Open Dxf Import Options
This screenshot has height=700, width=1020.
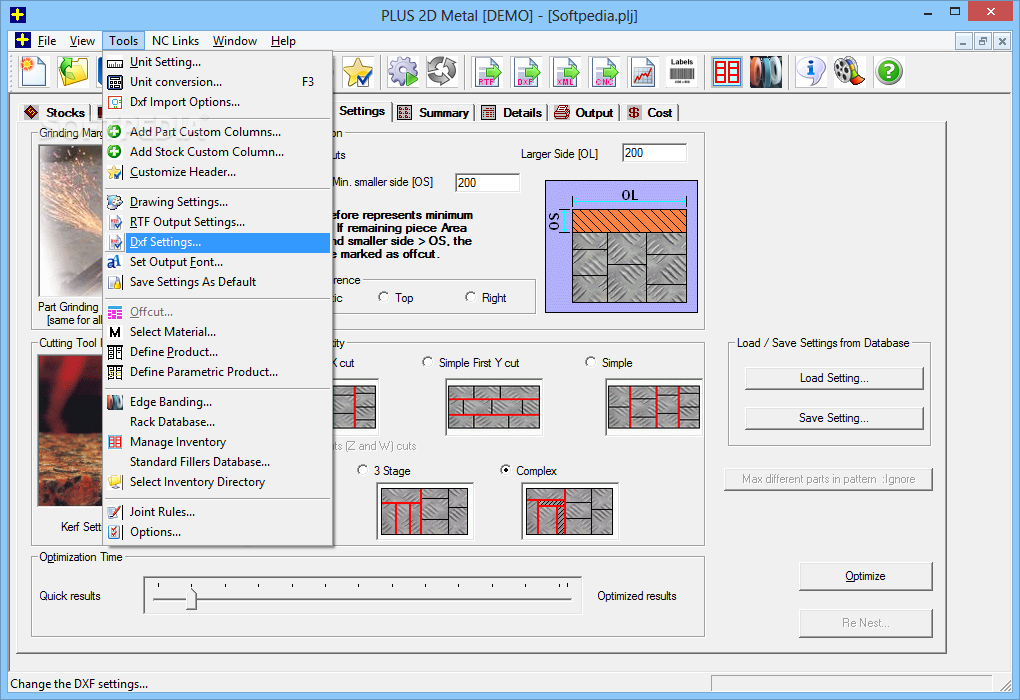tap(217, 102)
